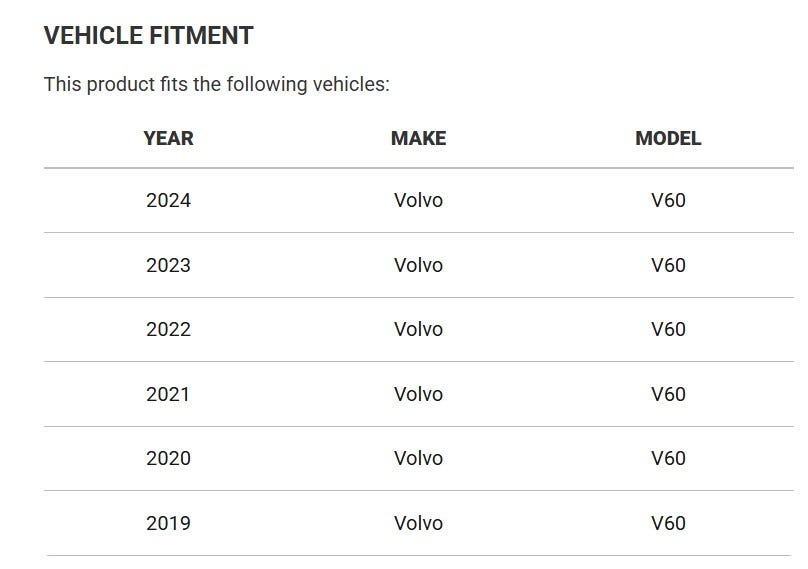This screenshot has width=808, height=569.
Task: Select the 2021 year cell
Action: tap(168, 394)
